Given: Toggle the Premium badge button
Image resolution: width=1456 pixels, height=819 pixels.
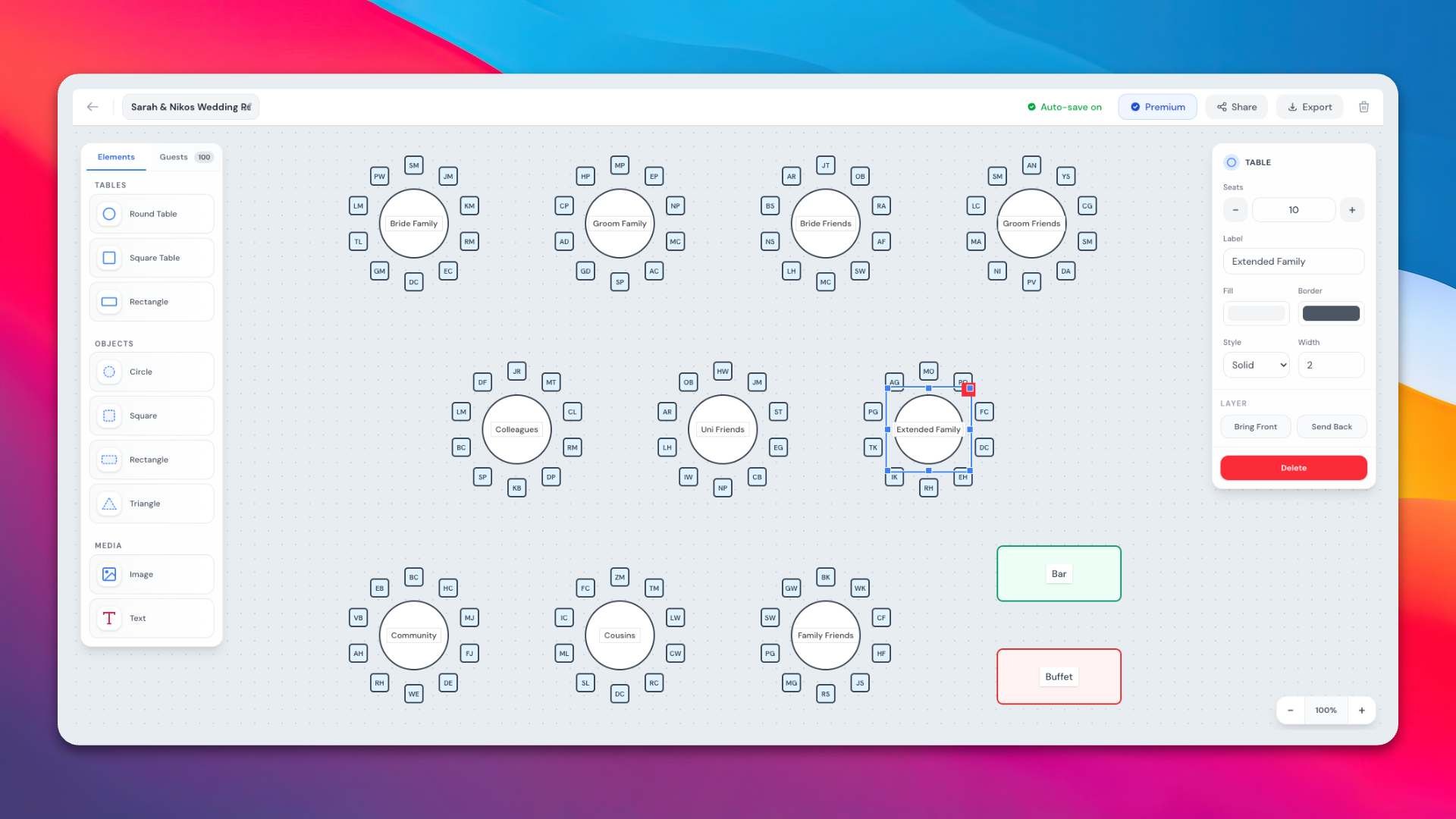Looking at the screenshot, I should [x=1157, y=107].
